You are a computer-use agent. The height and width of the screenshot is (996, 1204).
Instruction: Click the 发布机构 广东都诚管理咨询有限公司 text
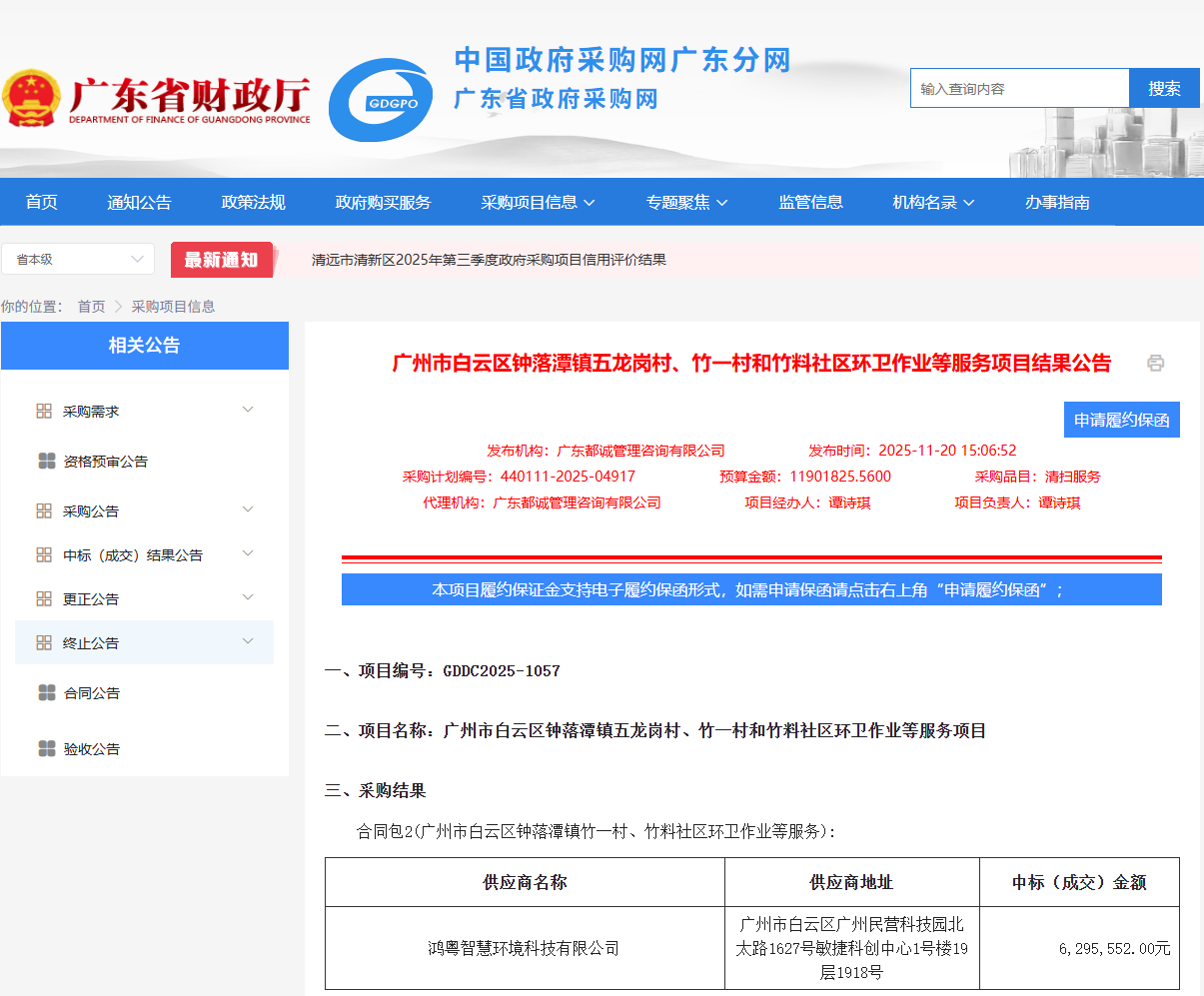[605, 451]
